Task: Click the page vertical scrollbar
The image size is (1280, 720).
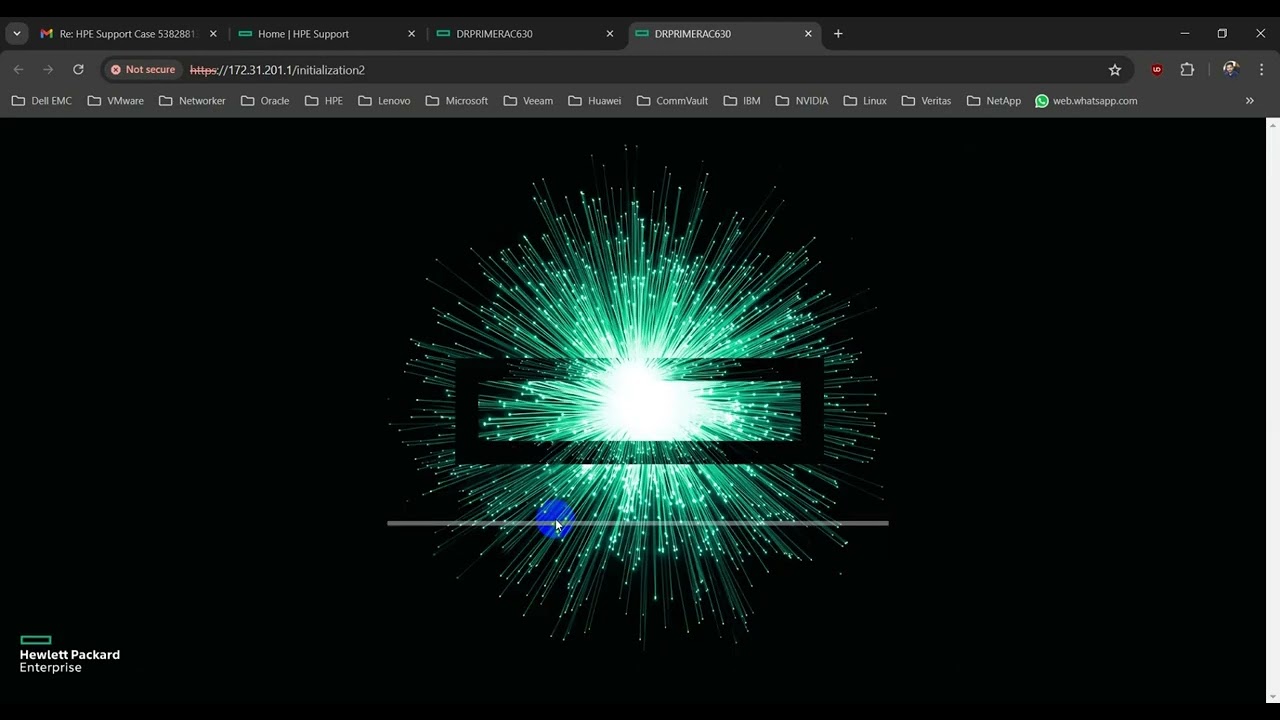Action: pos(1273,410)
